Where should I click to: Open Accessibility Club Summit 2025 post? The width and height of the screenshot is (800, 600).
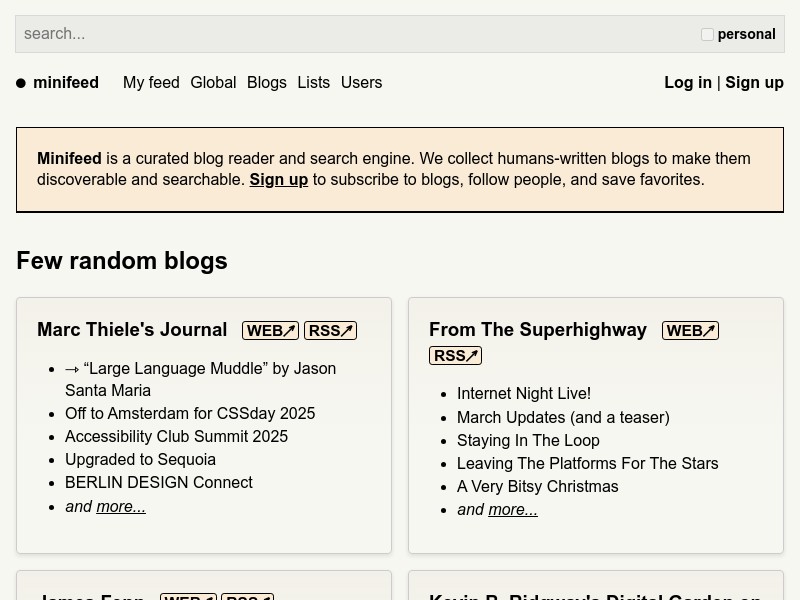click(177, 436)
